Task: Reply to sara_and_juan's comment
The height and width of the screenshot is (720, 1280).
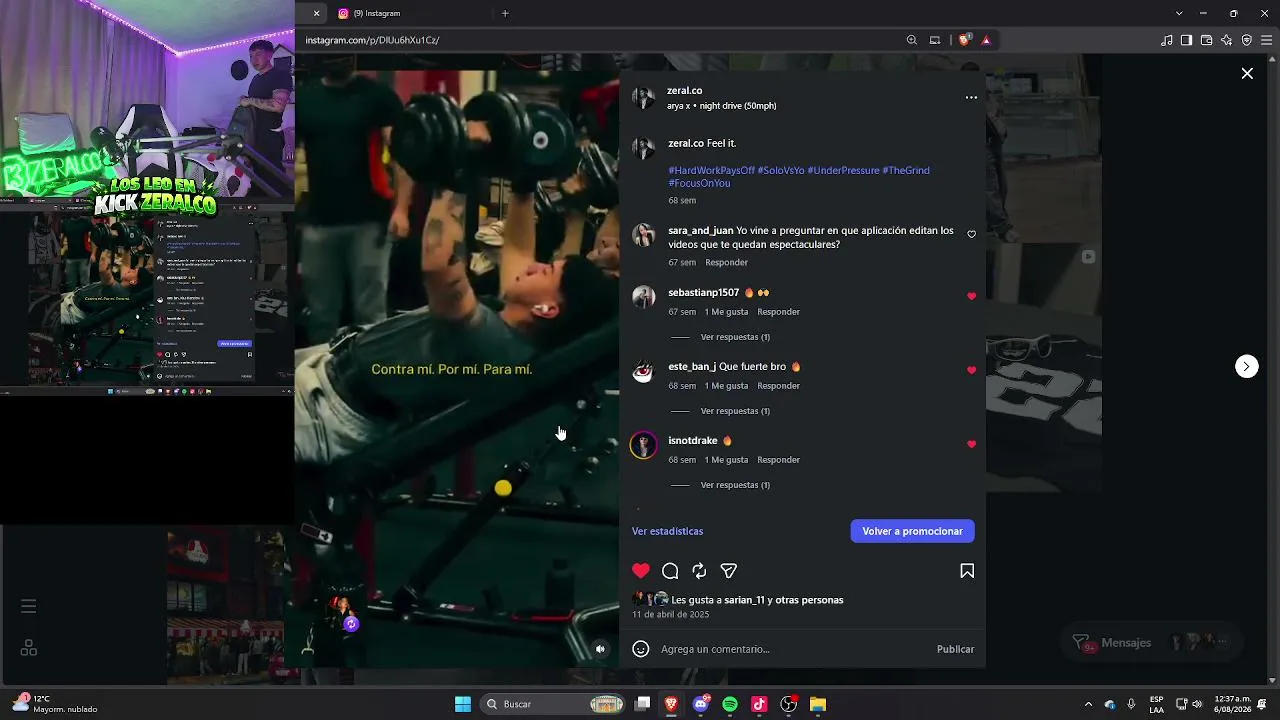Action: tap(726, 262)
